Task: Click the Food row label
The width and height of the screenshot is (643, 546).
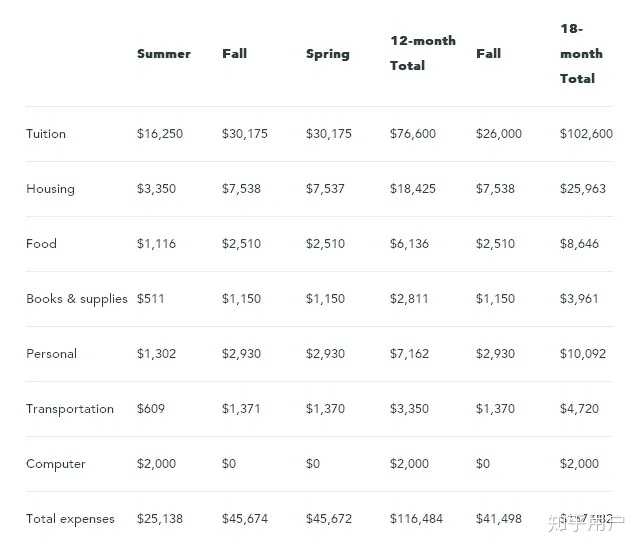Action: pyautogui.click(x=41, y=244)
